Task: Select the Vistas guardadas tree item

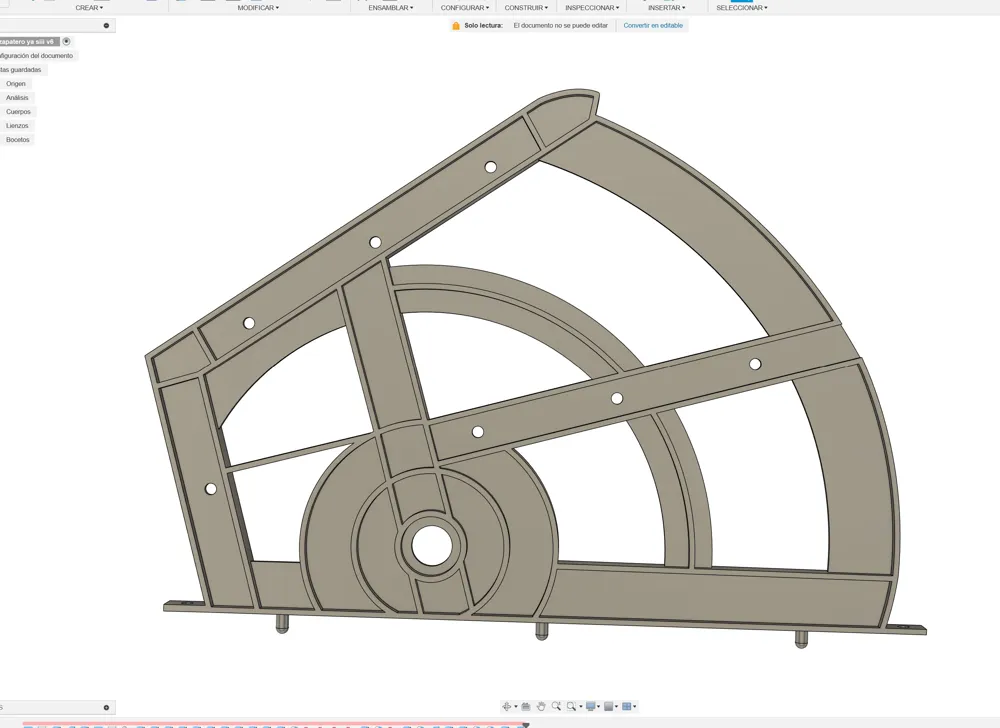Action: point(21,69)
